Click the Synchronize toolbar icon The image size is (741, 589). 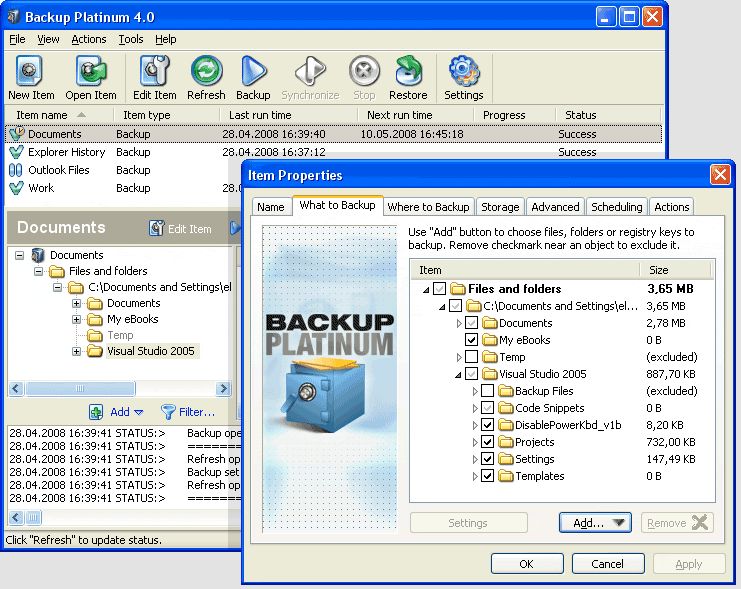(x=310, y=71)
